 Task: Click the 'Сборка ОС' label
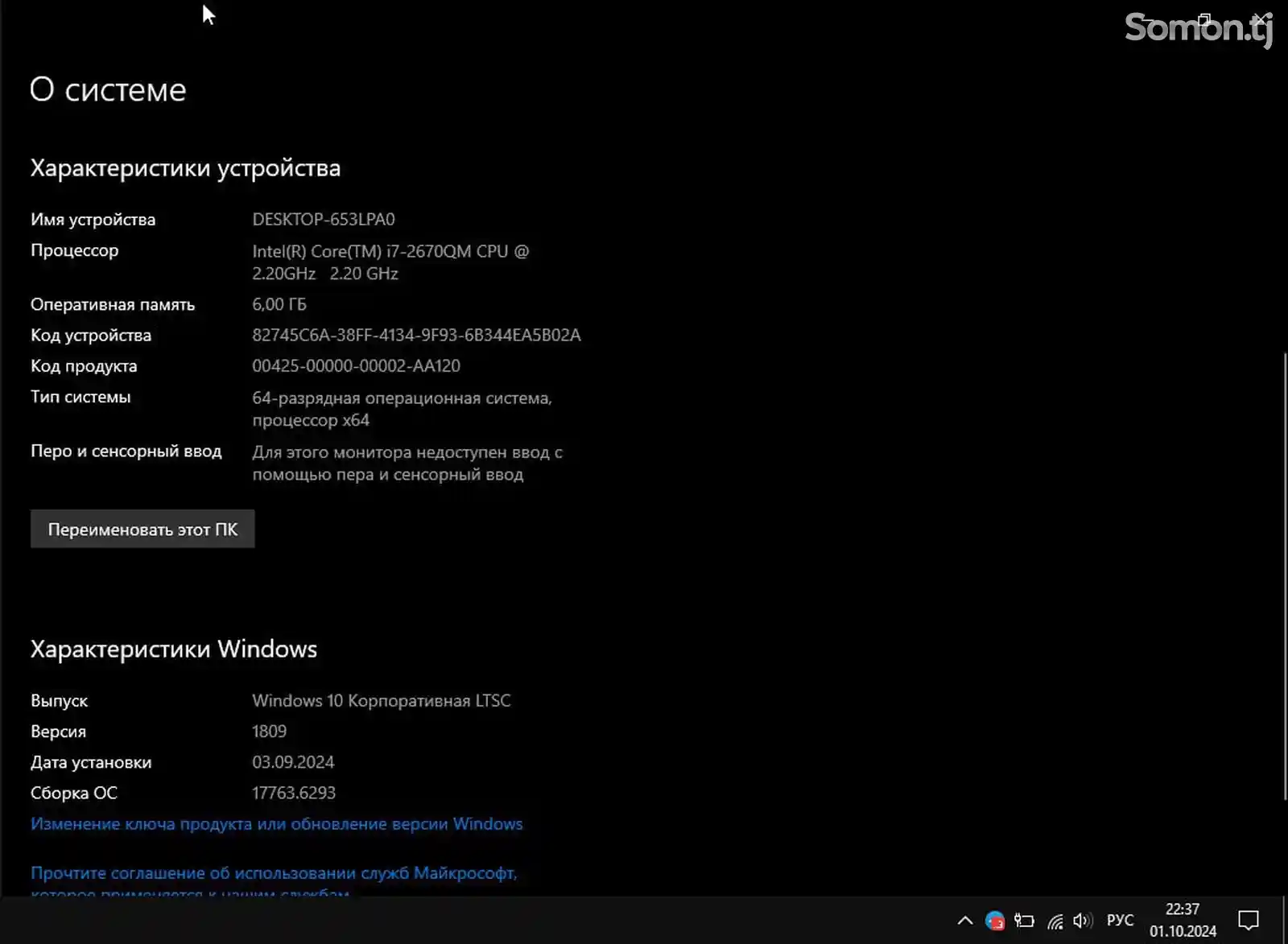pos(74,794)
